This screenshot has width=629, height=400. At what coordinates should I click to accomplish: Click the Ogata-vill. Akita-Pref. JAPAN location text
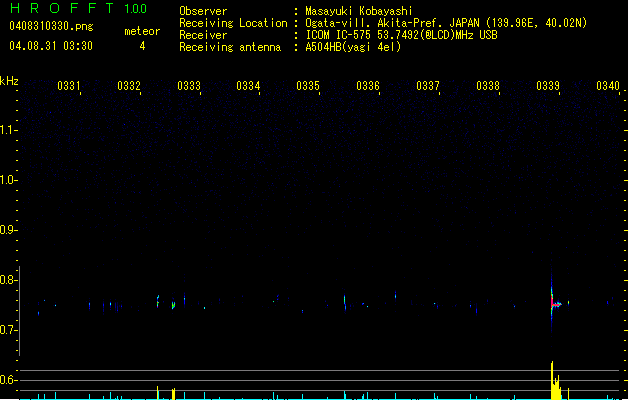click(446, 23)
